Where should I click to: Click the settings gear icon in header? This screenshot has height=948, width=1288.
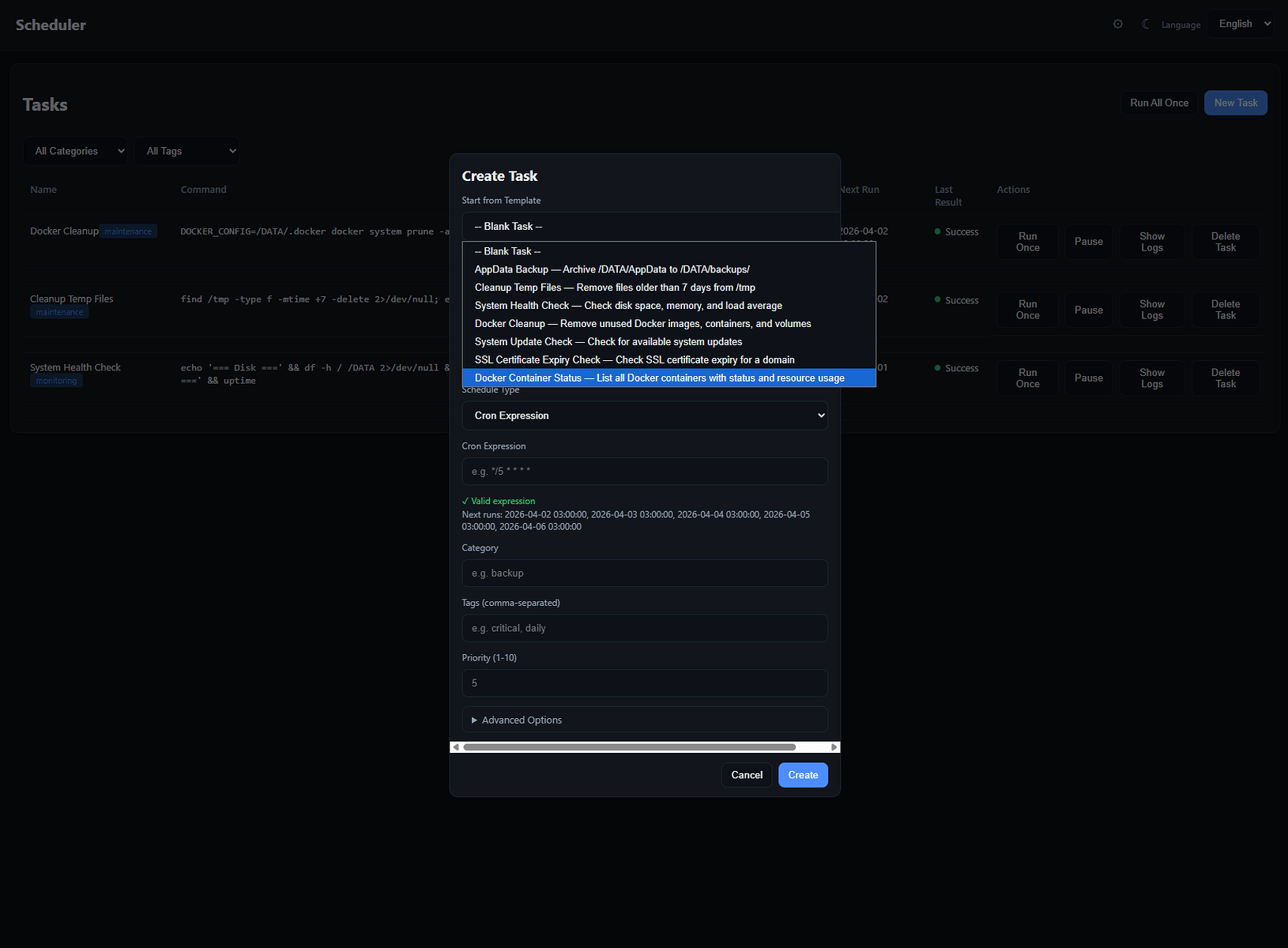click(x=1117, y=24)
